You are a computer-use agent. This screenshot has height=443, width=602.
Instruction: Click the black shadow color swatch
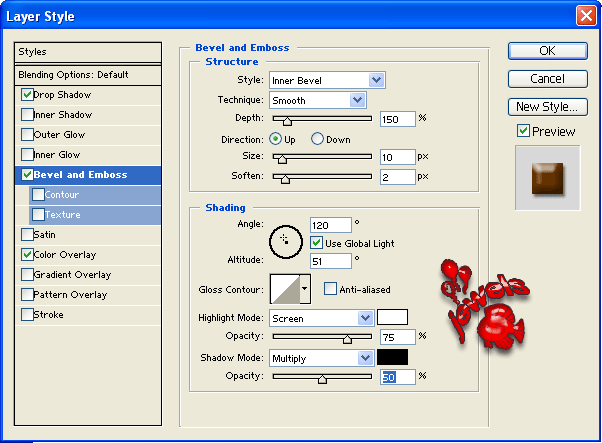coord(392,357)
